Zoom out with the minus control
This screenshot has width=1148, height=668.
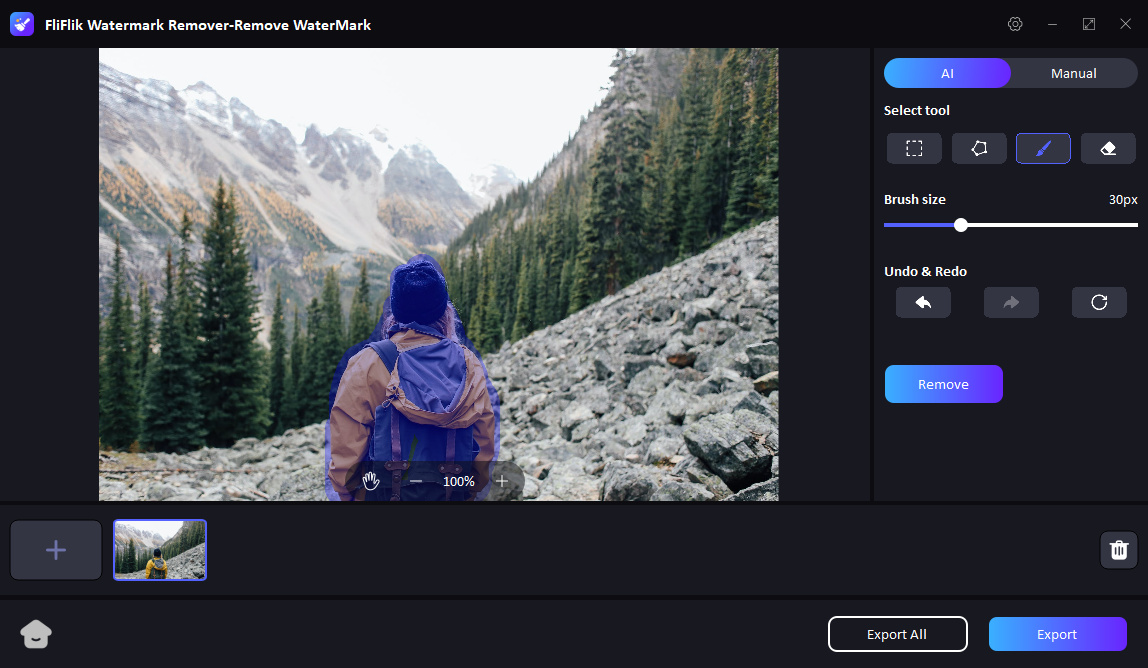point(415,481)
